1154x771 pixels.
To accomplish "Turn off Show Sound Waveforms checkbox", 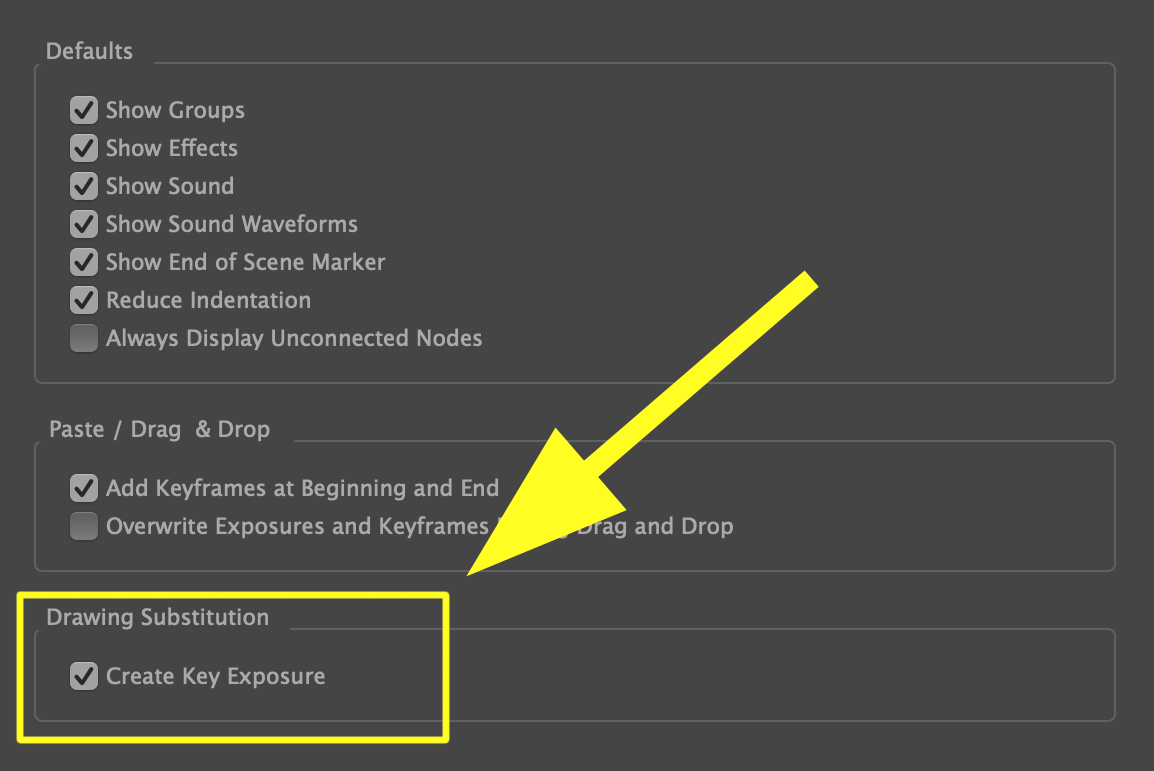I will pos(84,224).
